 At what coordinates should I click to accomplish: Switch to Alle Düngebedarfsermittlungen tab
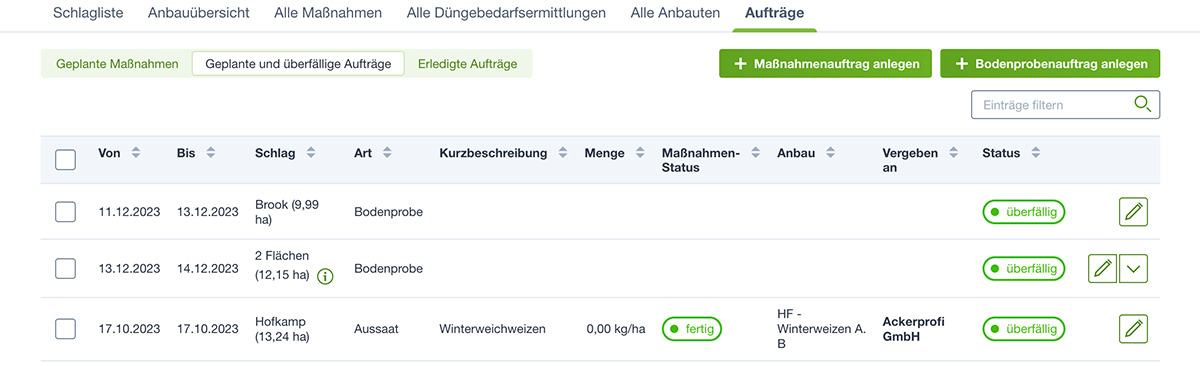[x=507, y=13]
